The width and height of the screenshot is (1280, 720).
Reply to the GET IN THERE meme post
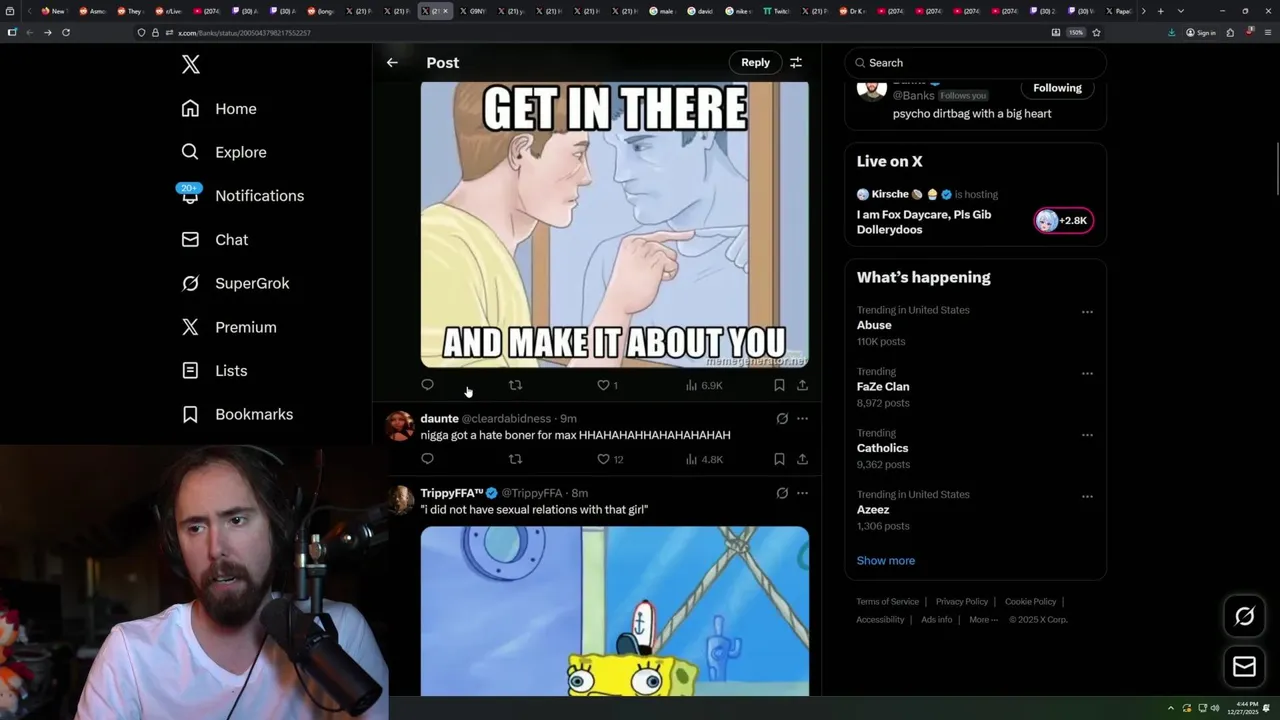pyautogui.click(x=427, y=385)
